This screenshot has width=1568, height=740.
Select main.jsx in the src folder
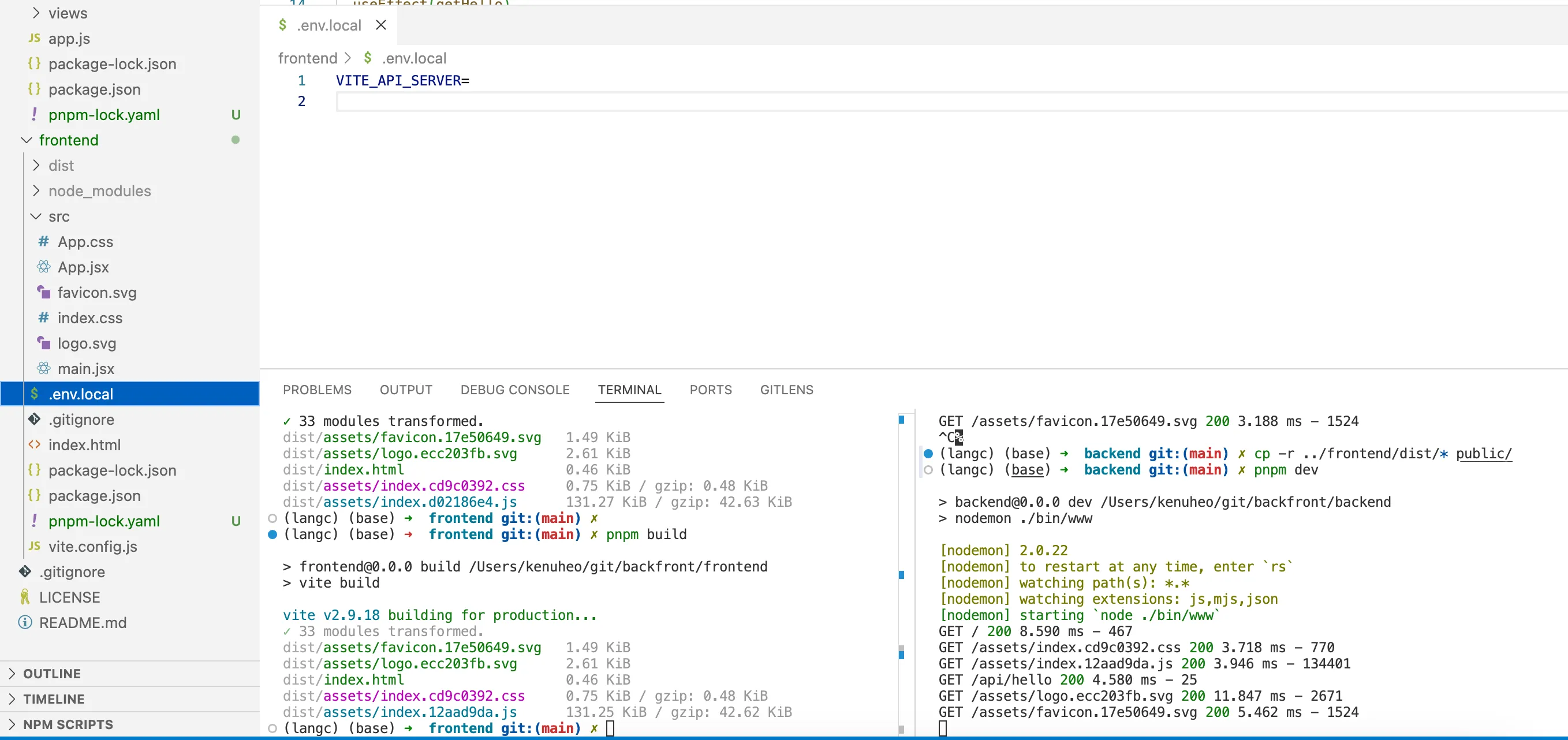pos(130,368)
